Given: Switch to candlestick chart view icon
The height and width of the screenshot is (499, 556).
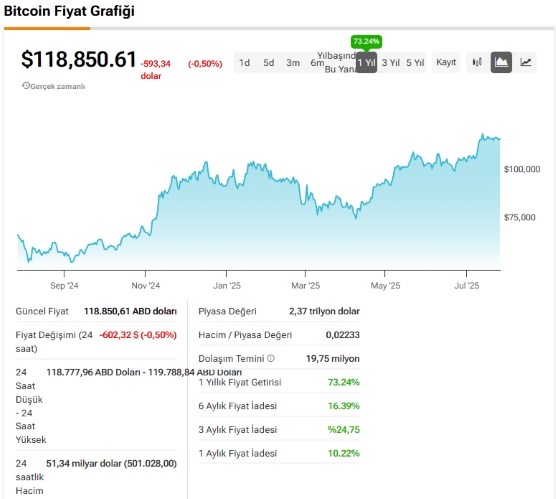Looking at the screenshot, I should pyautogui.click(x=477, y=62).
